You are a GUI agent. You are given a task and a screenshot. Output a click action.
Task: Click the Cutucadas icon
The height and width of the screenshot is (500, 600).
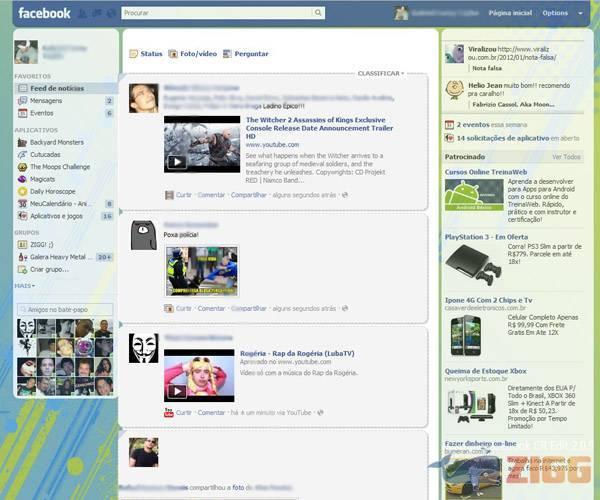point(22,155)
